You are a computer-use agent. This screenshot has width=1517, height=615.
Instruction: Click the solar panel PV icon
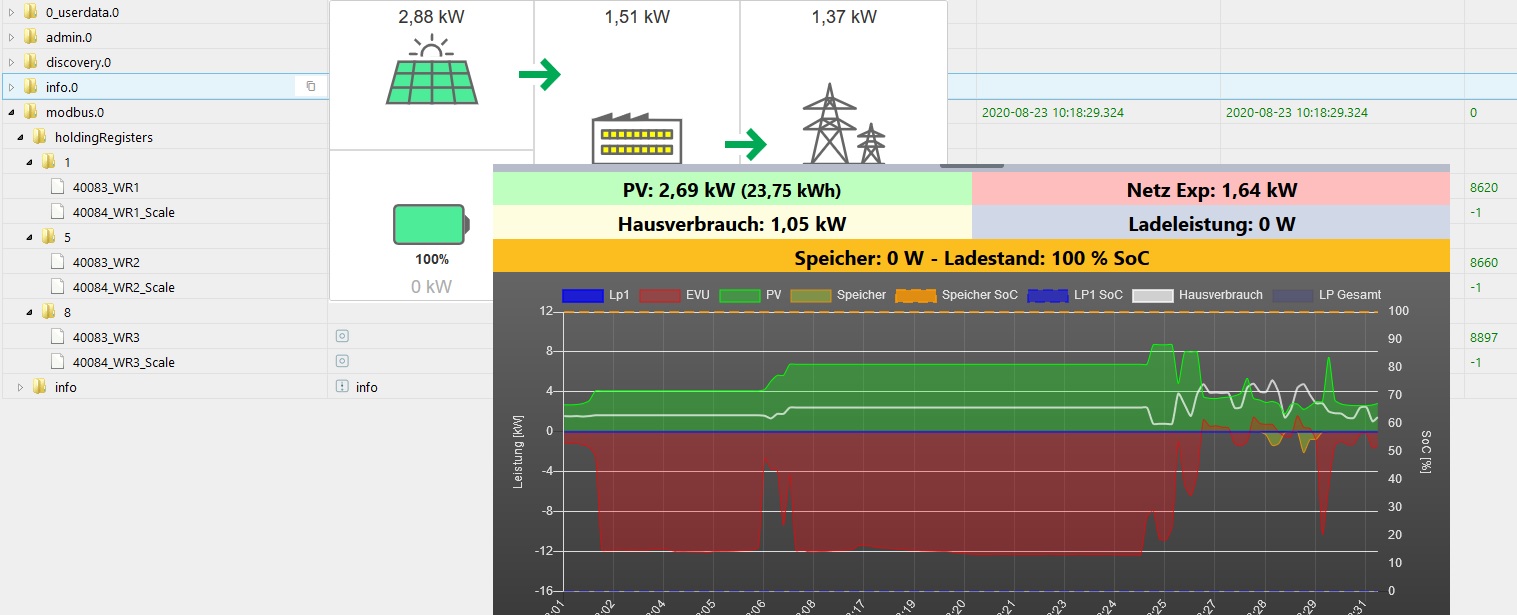pyautogui.click(x=431, y=71)
